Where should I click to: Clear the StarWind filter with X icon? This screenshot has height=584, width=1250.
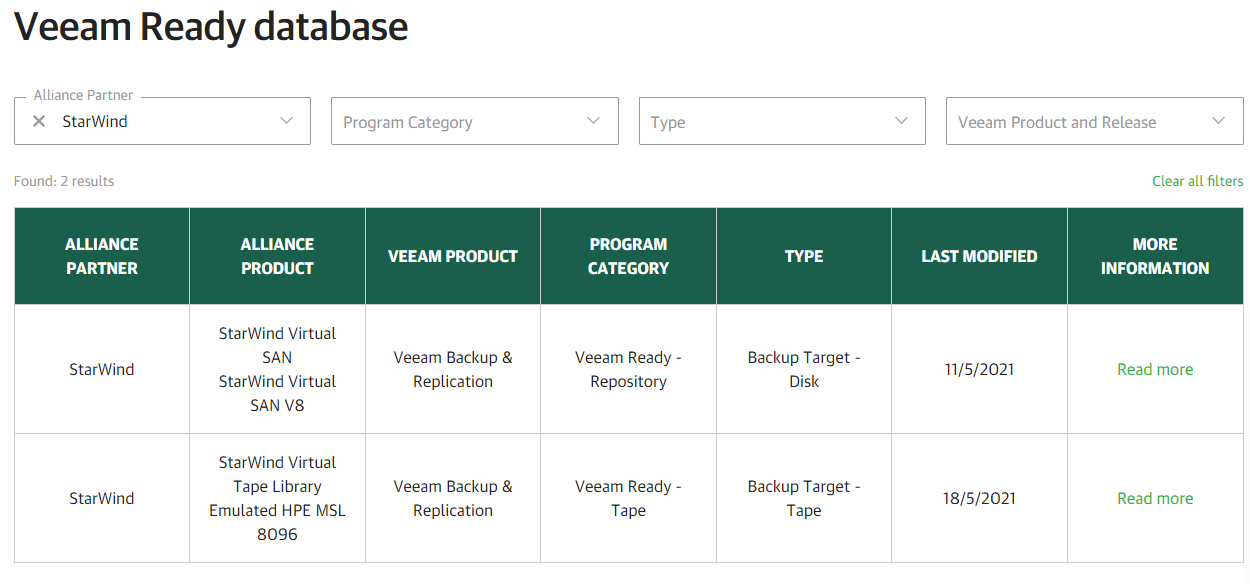[39, 121]
